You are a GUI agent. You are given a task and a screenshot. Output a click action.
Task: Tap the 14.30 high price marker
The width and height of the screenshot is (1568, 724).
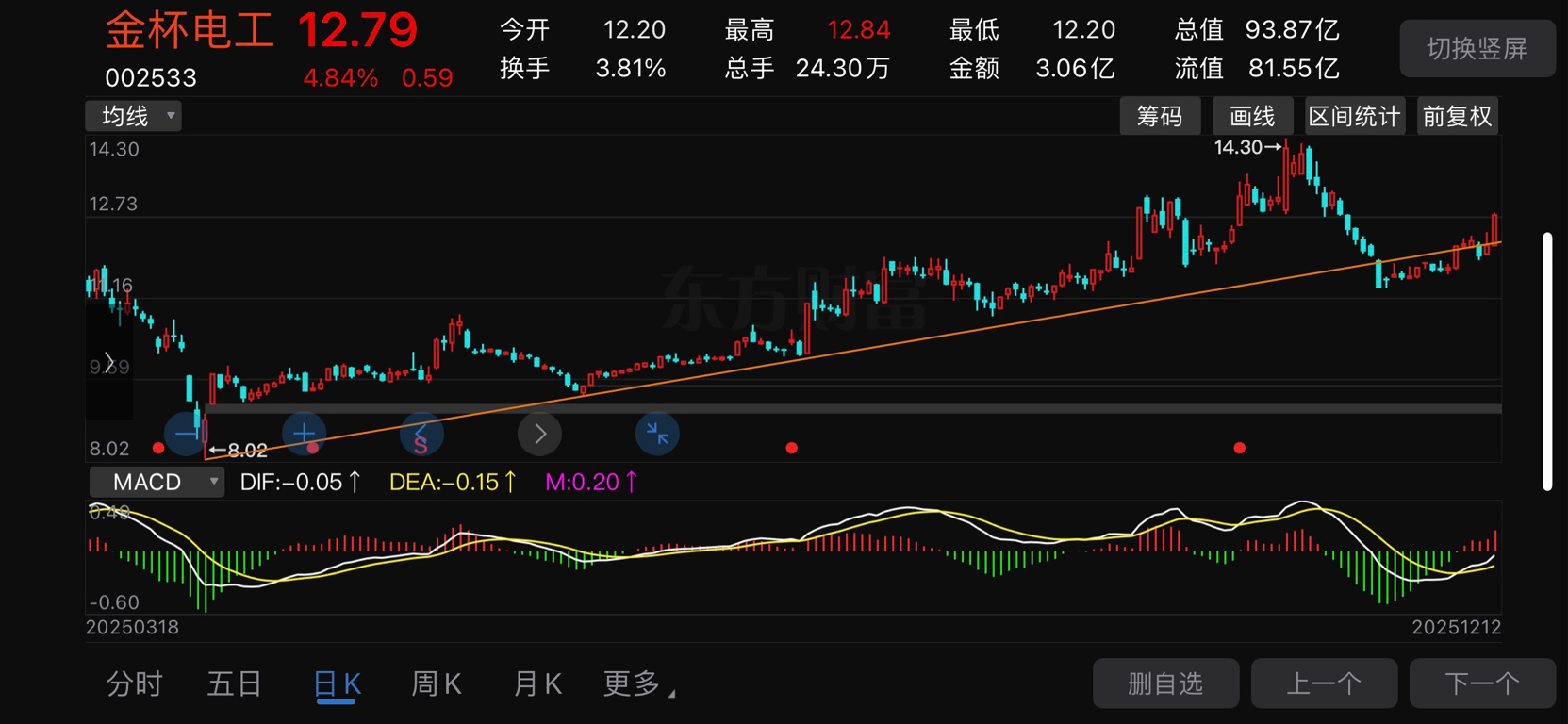[1247, 147]
